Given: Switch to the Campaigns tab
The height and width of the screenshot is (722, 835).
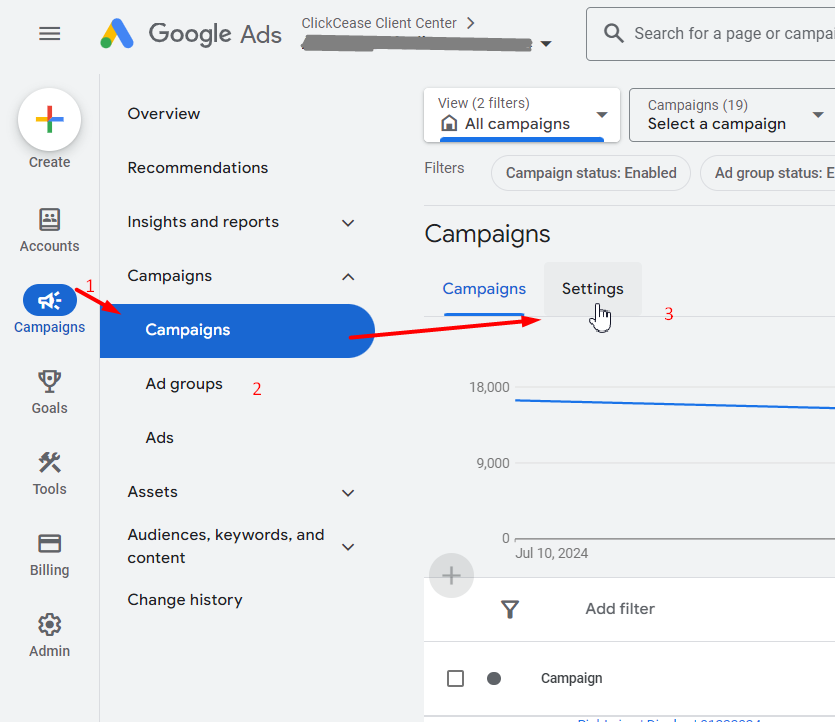Looking at the screenshot, I should click(484, 289).
